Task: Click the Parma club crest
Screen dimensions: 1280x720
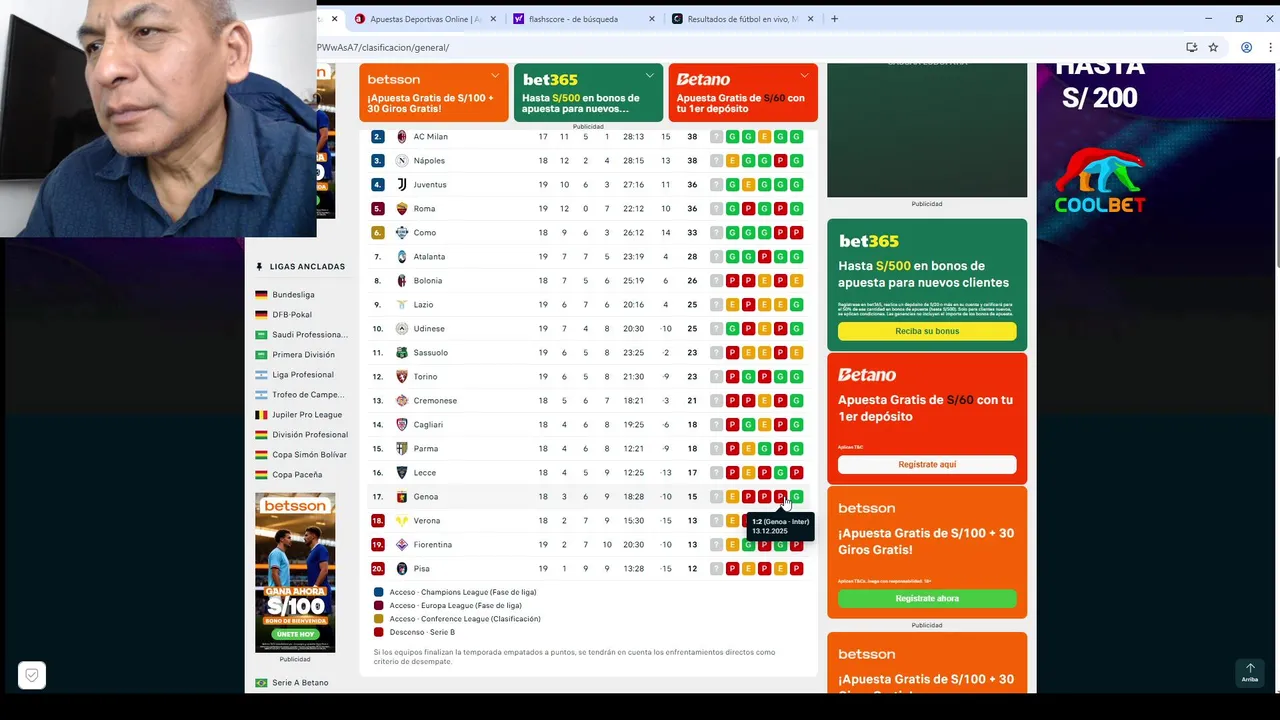Action: (x=402, y=449)
